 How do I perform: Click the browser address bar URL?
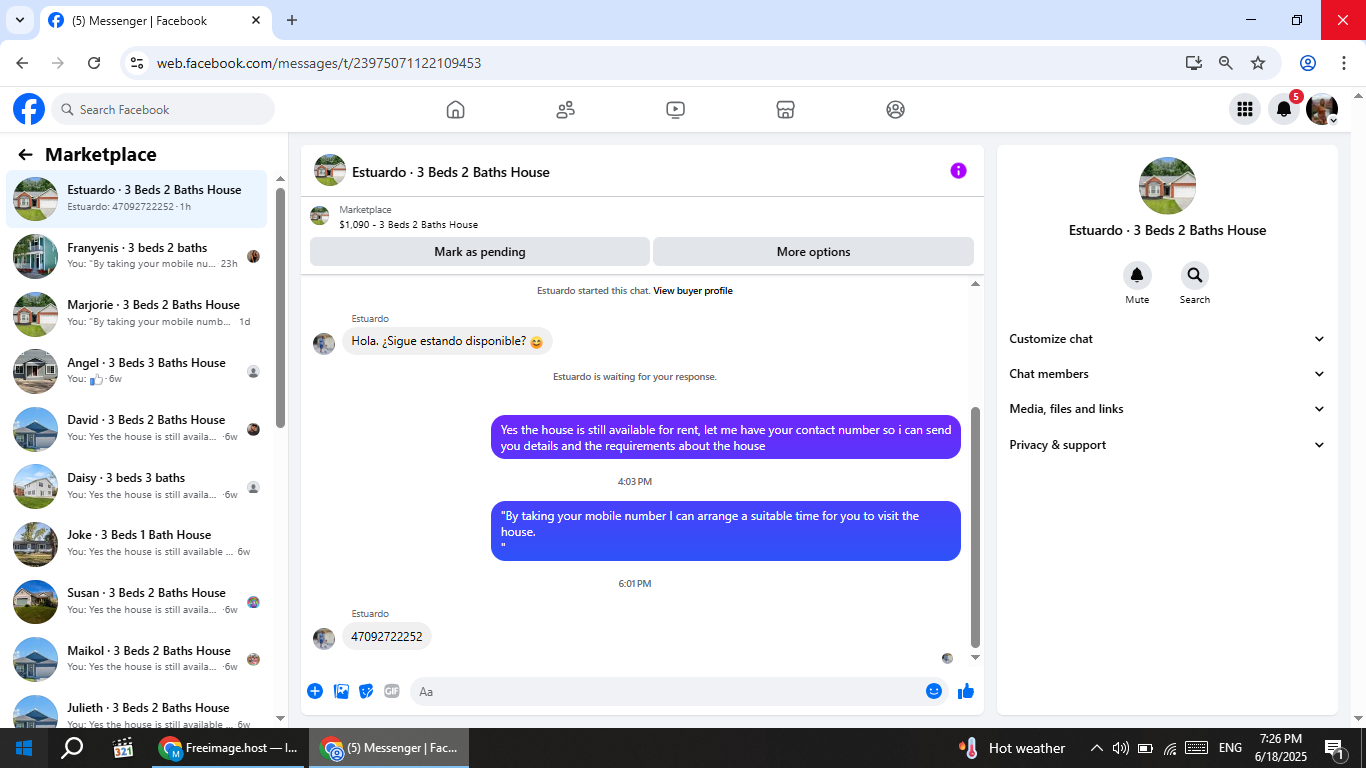pyautogui.click(x=319, y=63)
